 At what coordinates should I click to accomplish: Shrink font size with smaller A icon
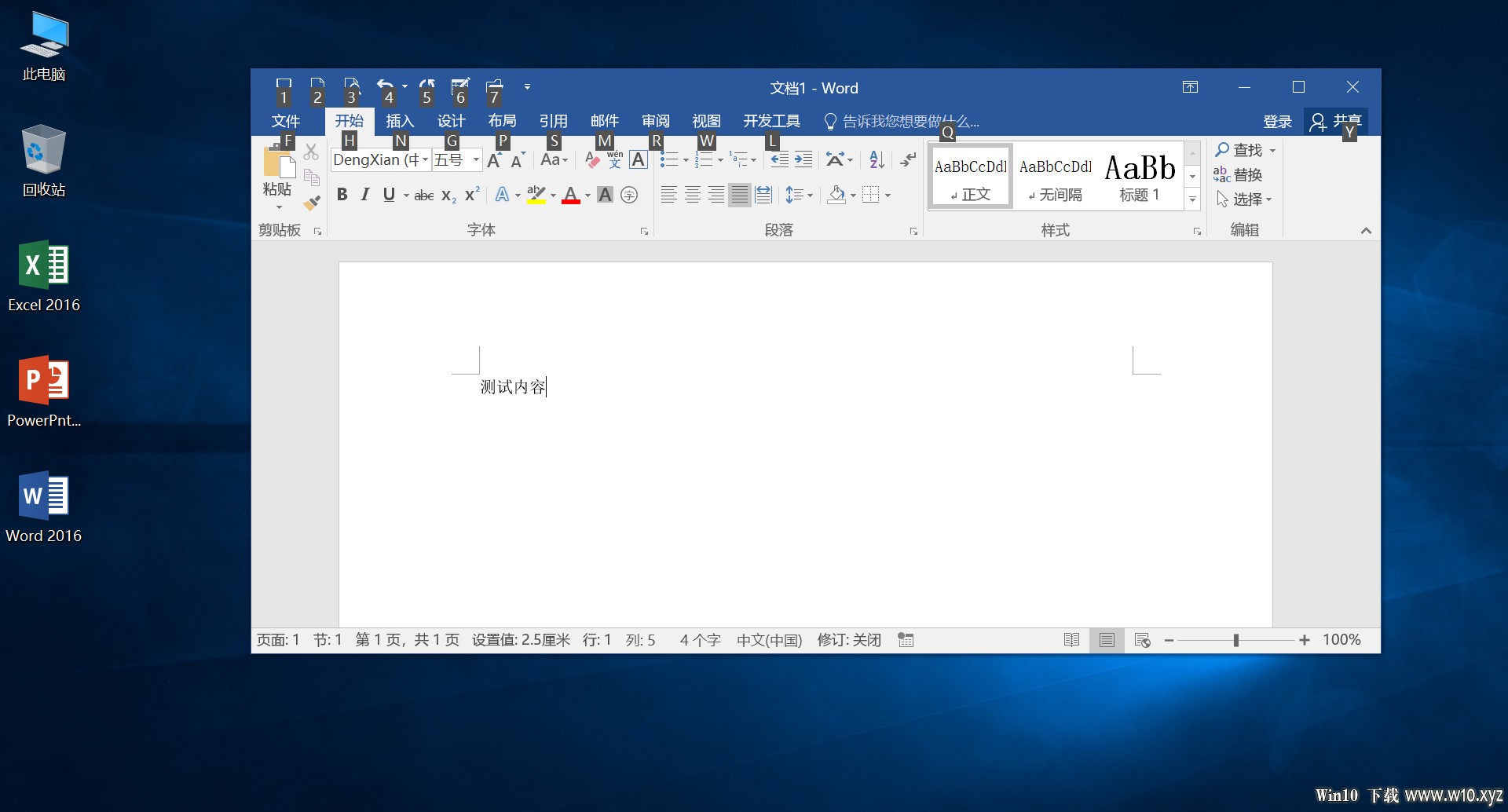pos(518,160)
